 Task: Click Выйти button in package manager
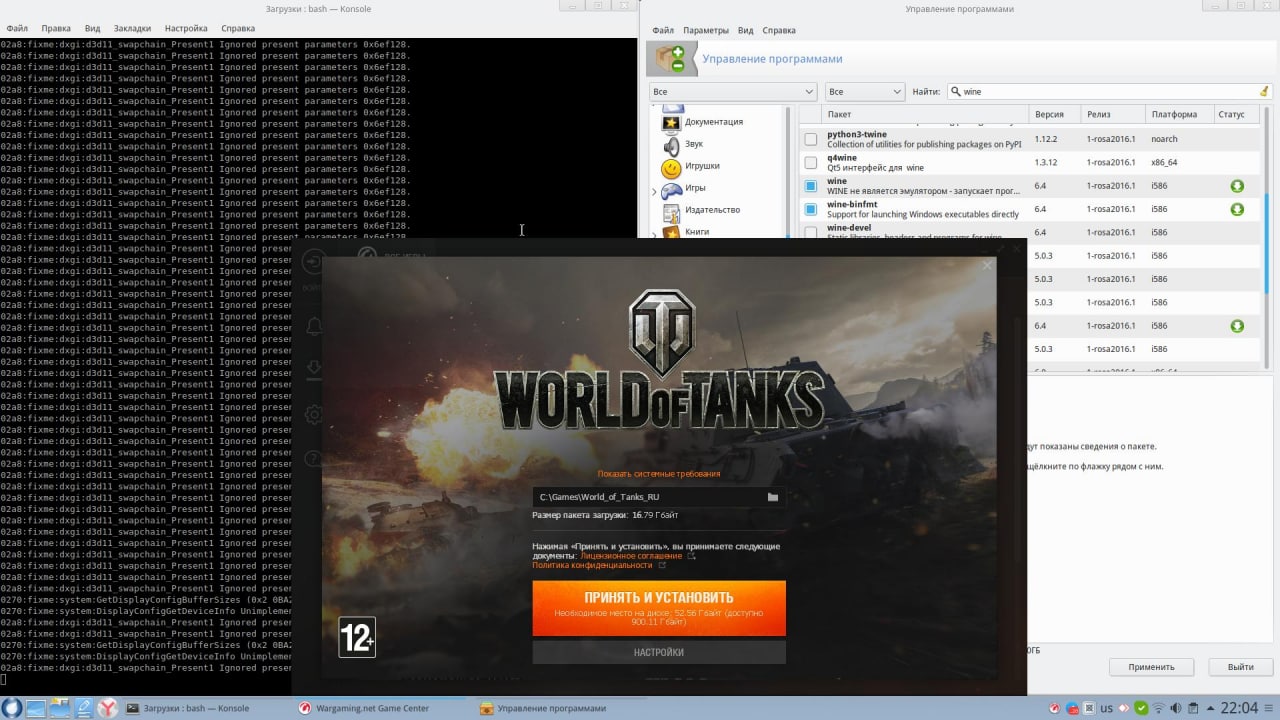pyautogui.click(x=1240, y=667)
